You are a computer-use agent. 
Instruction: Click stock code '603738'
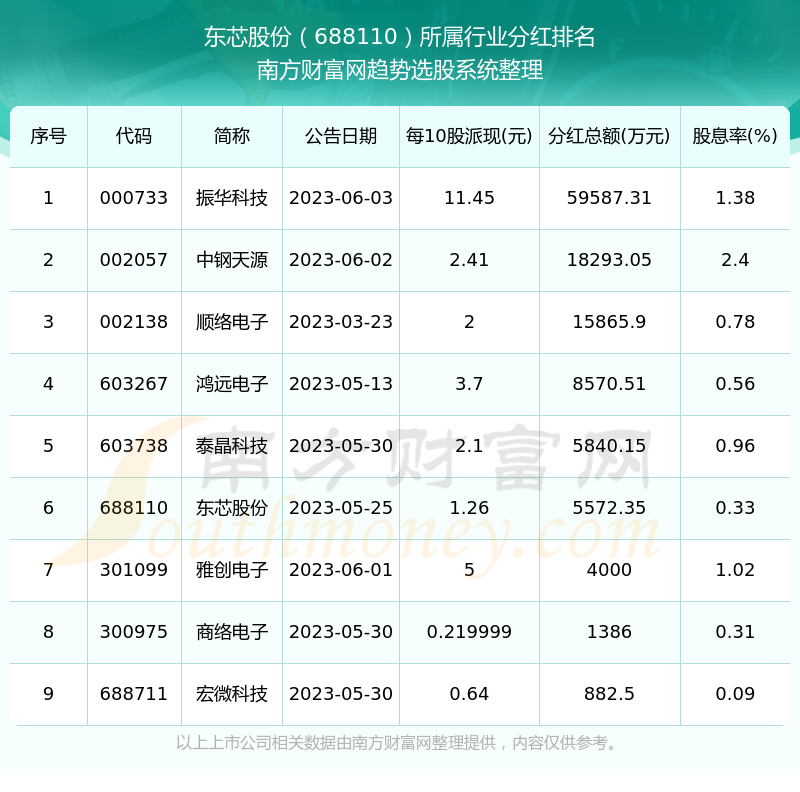point(134,446)
